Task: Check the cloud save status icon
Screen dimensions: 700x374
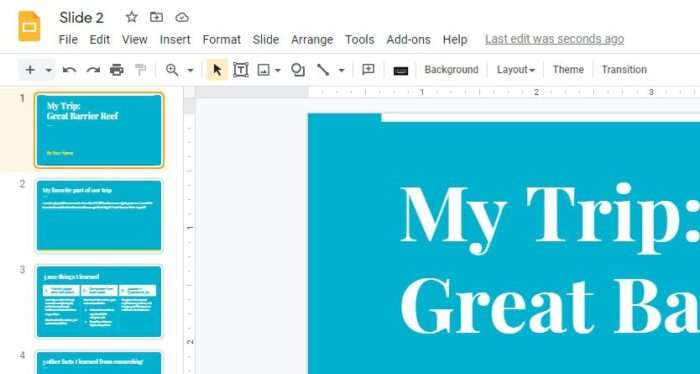Action: click(x=182, y=17)
